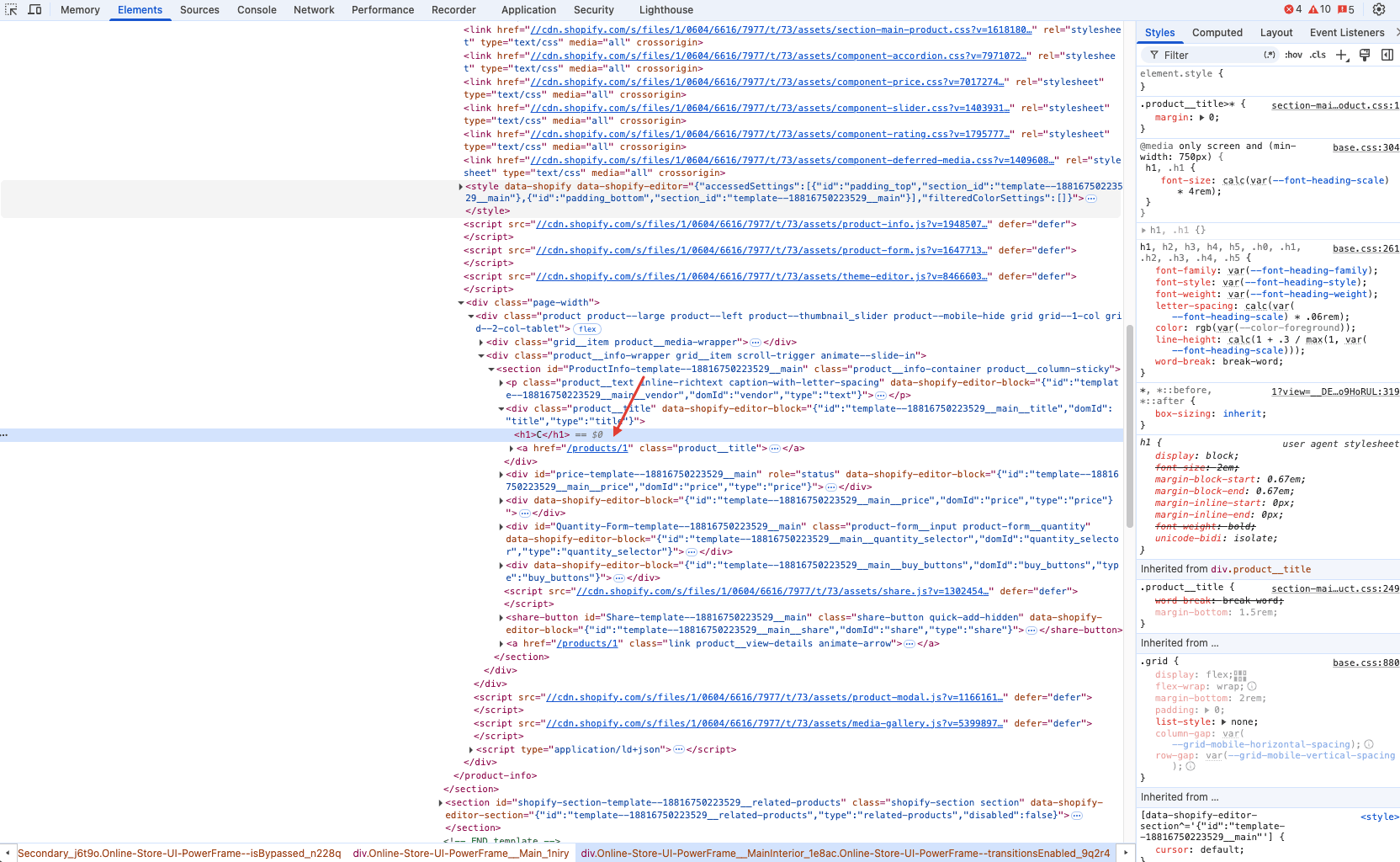Switch to the Computed styles tab
1400x862 pixels.
tap(1217, 33)
